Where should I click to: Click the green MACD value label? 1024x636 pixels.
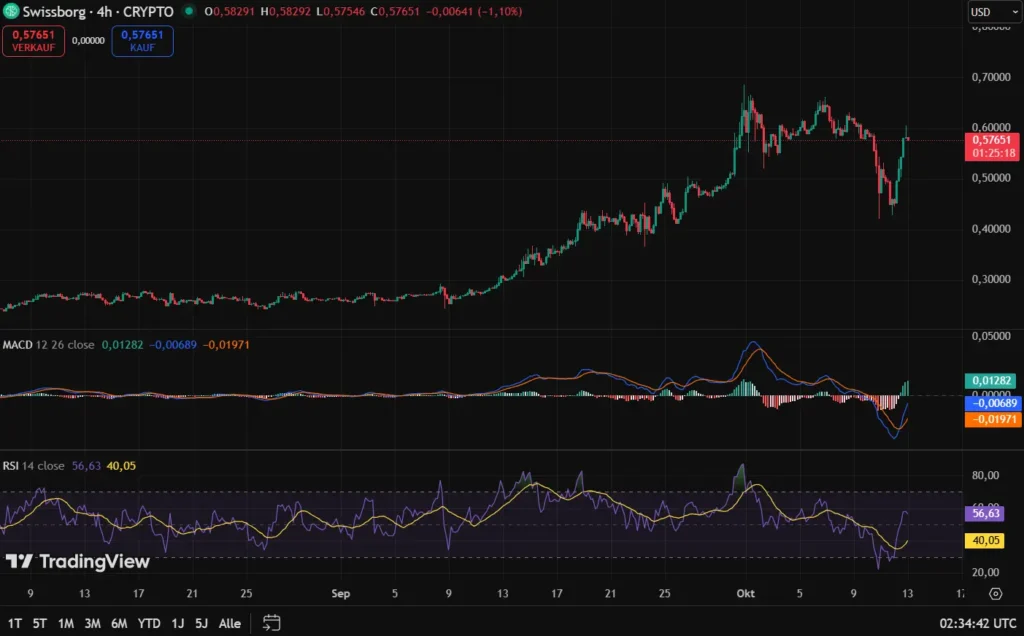991,381
